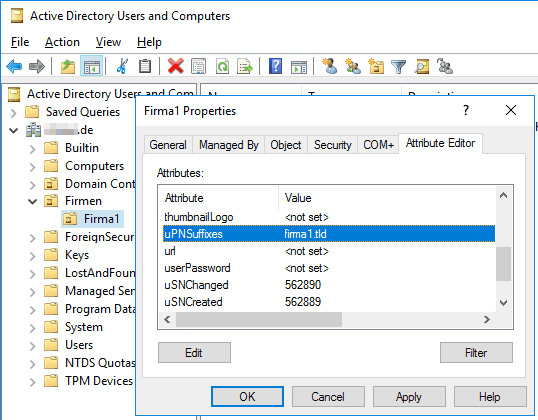Switch to the General tab

coord(168,144)
